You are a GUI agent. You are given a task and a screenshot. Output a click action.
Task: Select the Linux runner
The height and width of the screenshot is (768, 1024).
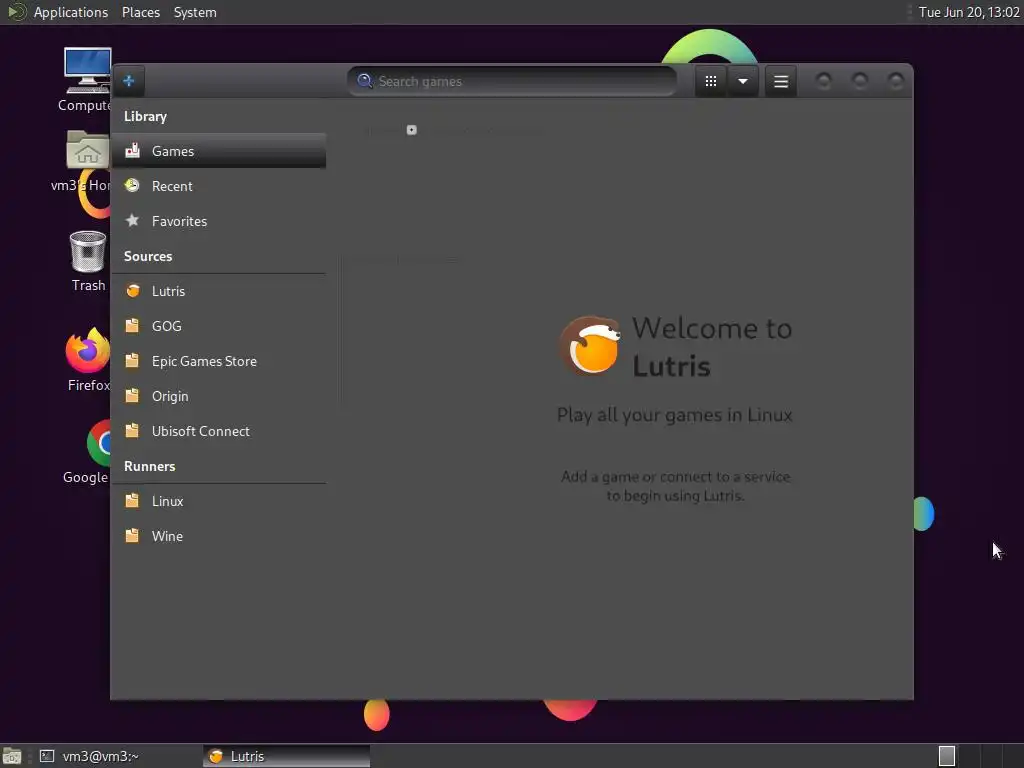pos(219,501)
